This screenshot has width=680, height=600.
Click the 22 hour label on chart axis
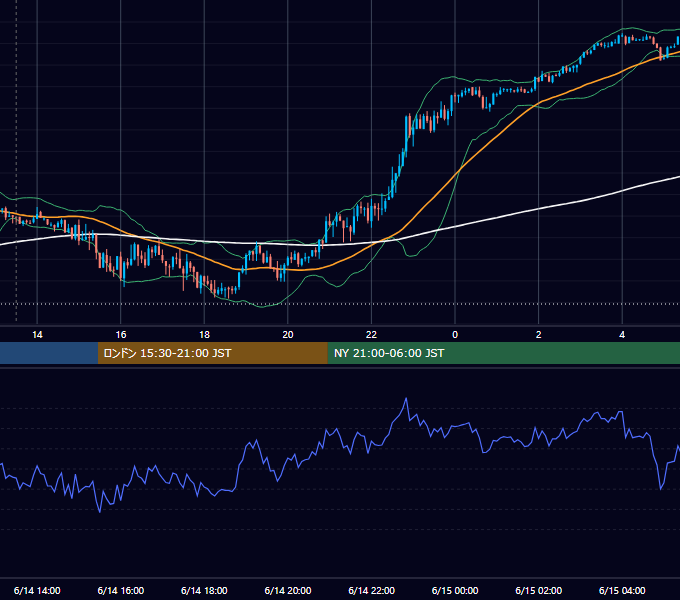pos(371,335)
